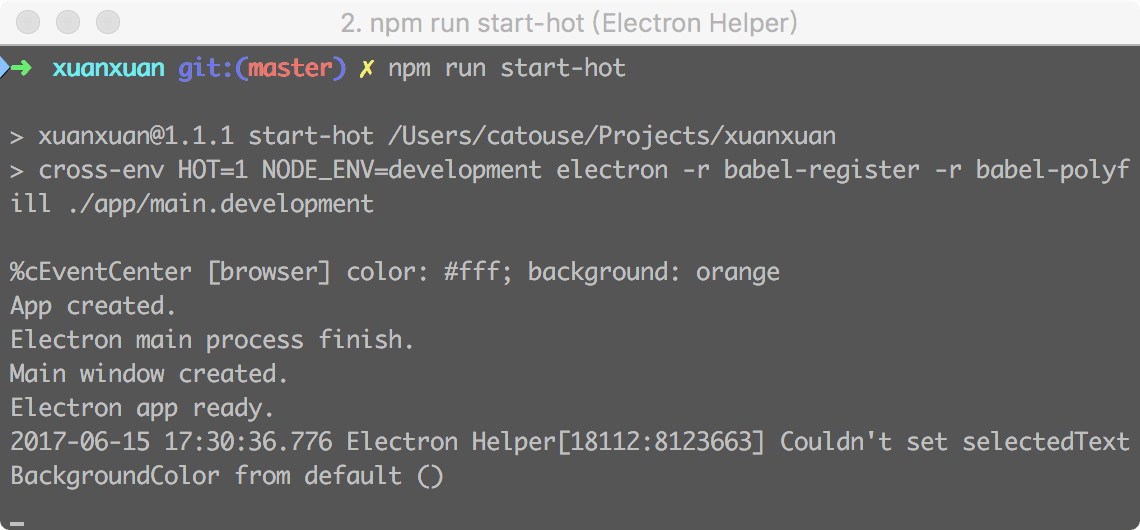The width and height of the screenshot is (1140, 530).
Task: Click the green prompt arrow symbol
Action: [21, 68]
